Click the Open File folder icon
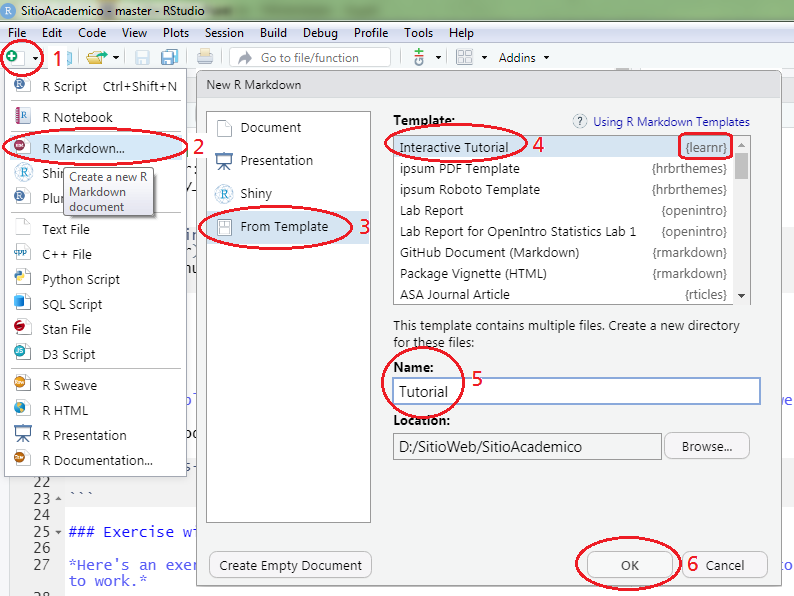The width and height of the screenshot is (794, 596). pyautogui.click(x=97, y=57)
